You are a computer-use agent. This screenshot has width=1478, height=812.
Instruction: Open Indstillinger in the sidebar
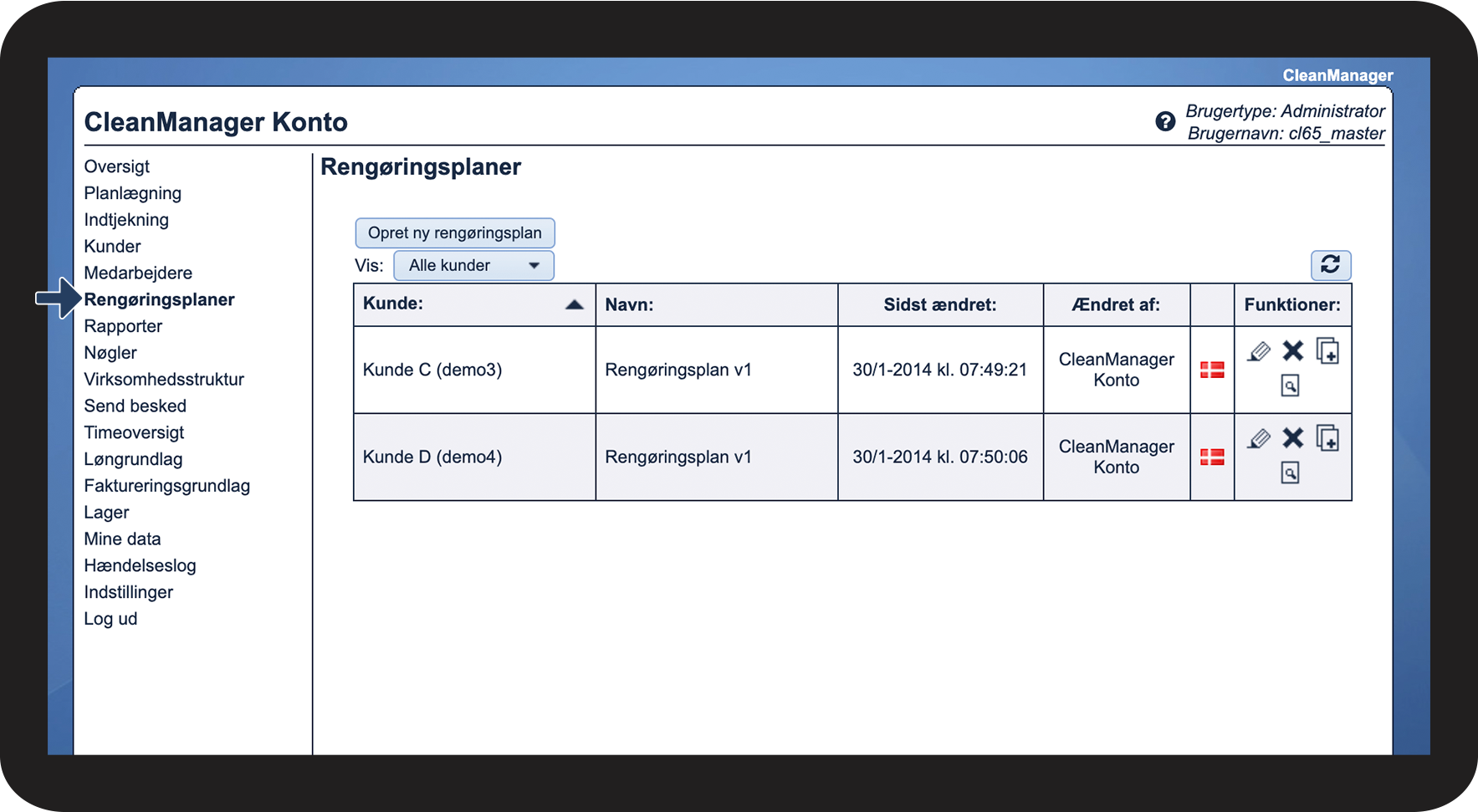tap(128, 593)
